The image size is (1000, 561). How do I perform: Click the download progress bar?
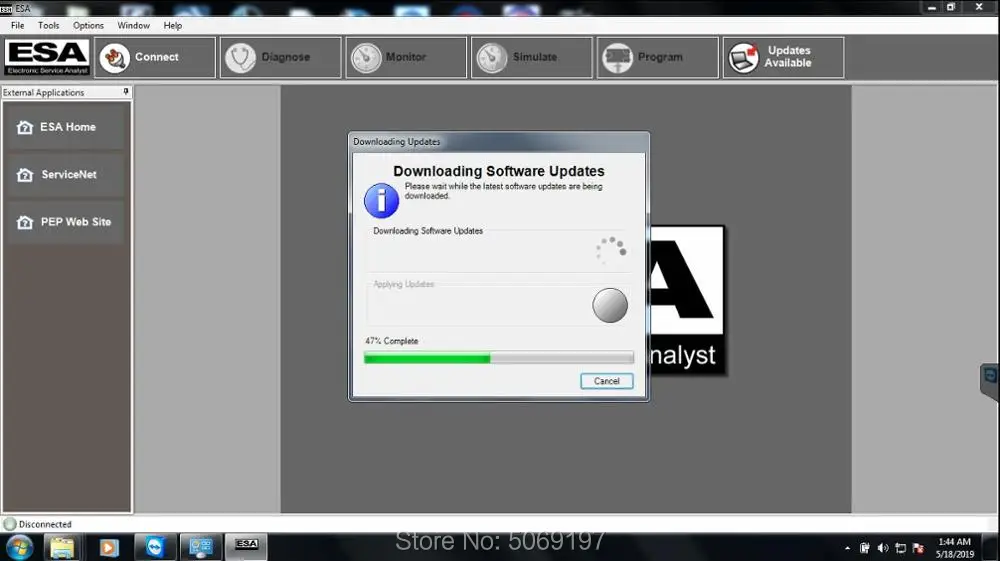pyautogui.click(x=499, y=358)
